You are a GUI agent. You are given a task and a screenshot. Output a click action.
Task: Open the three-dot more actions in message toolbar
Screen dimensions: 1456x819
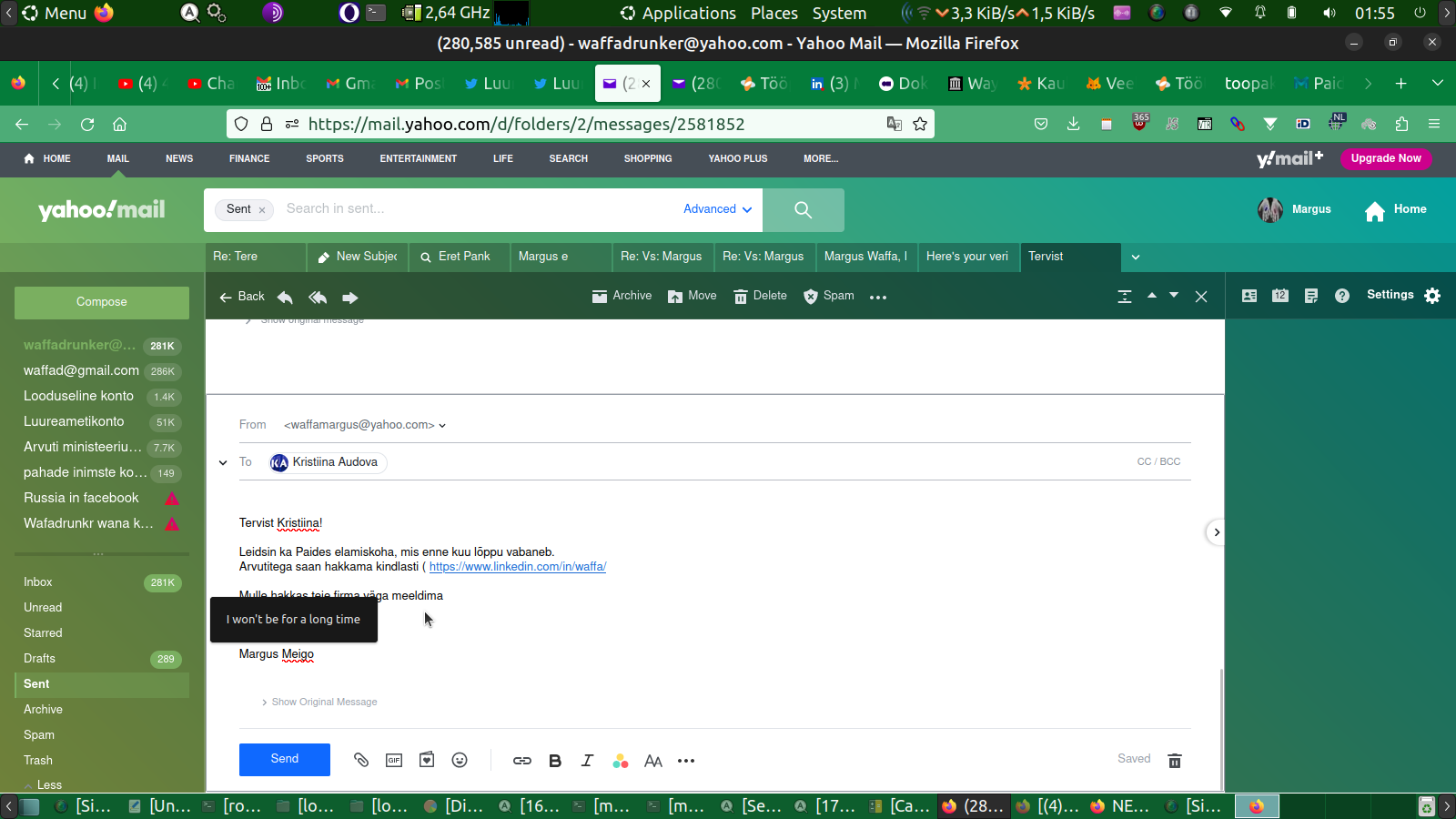[878, 297]
